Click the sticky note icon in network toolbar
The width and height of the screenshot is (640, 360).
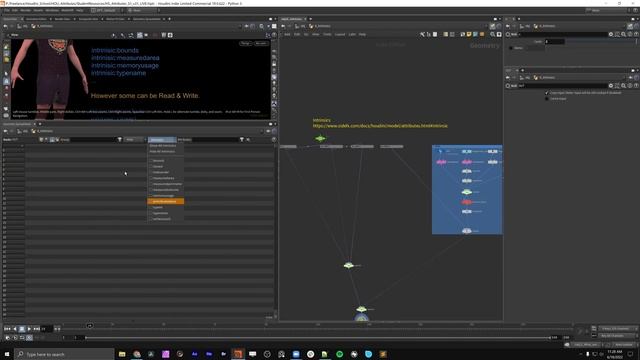point(469,35)
